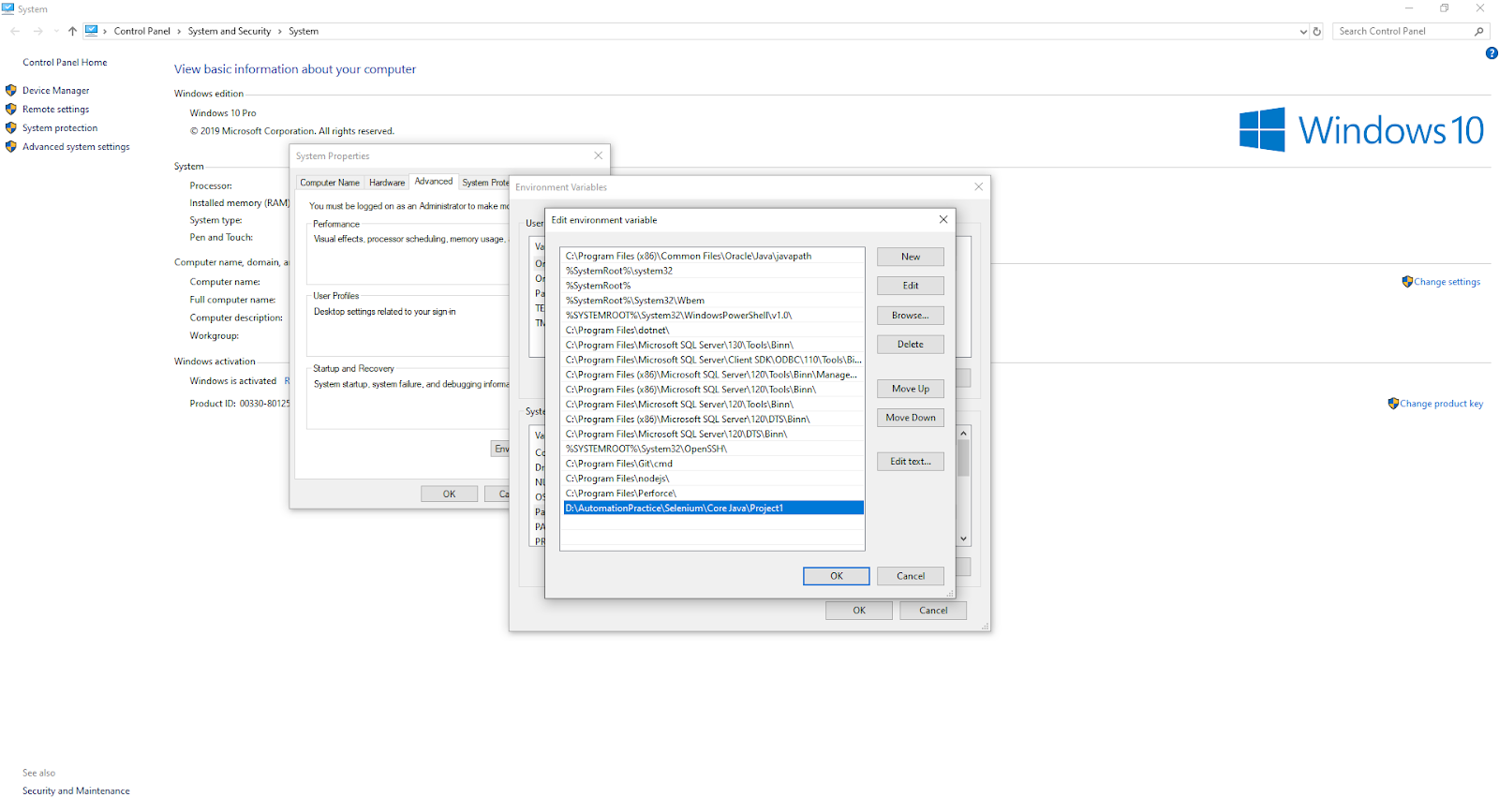This screenshot has height=812, width=1499.
Task: Click System and Security breadcrumb
Action: pyautogui.click(x=230, y=31)
